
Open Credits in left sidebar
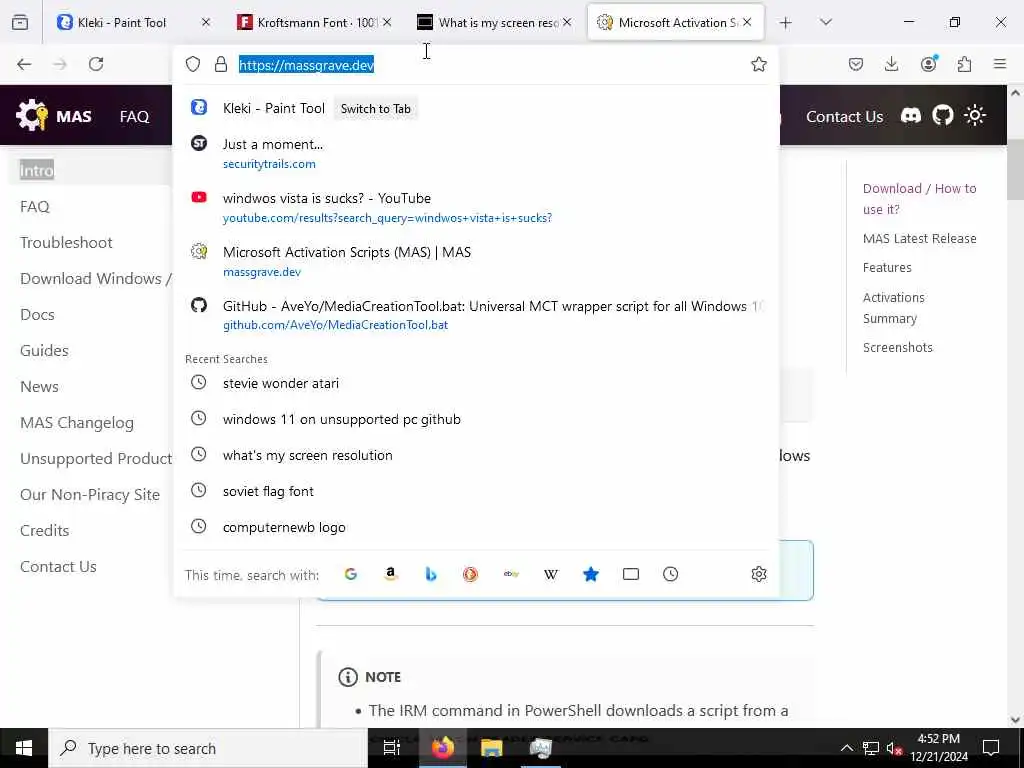[x=44, y=530]
